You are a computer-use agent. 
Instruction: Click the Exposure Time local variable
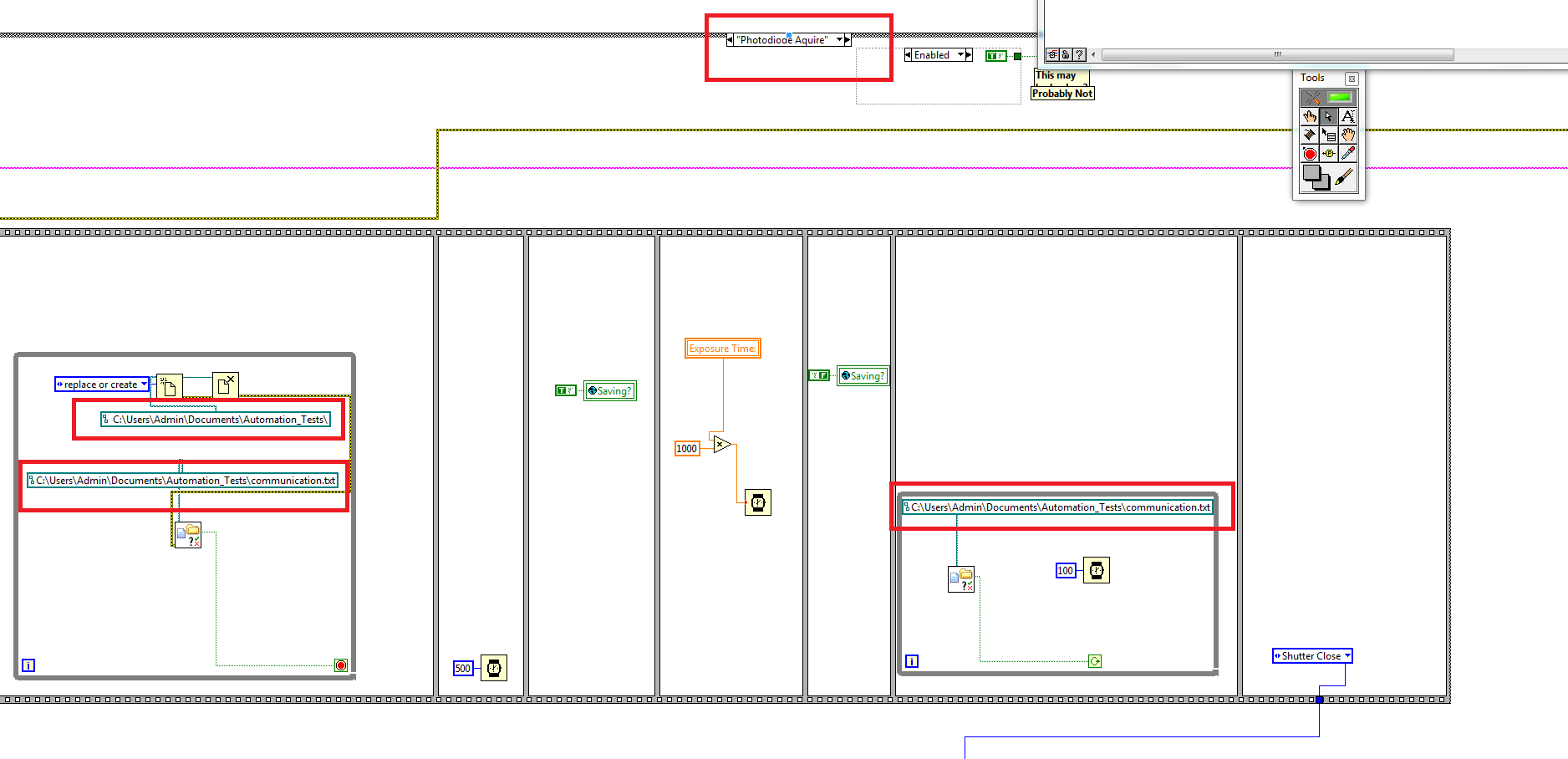(722, 349)
